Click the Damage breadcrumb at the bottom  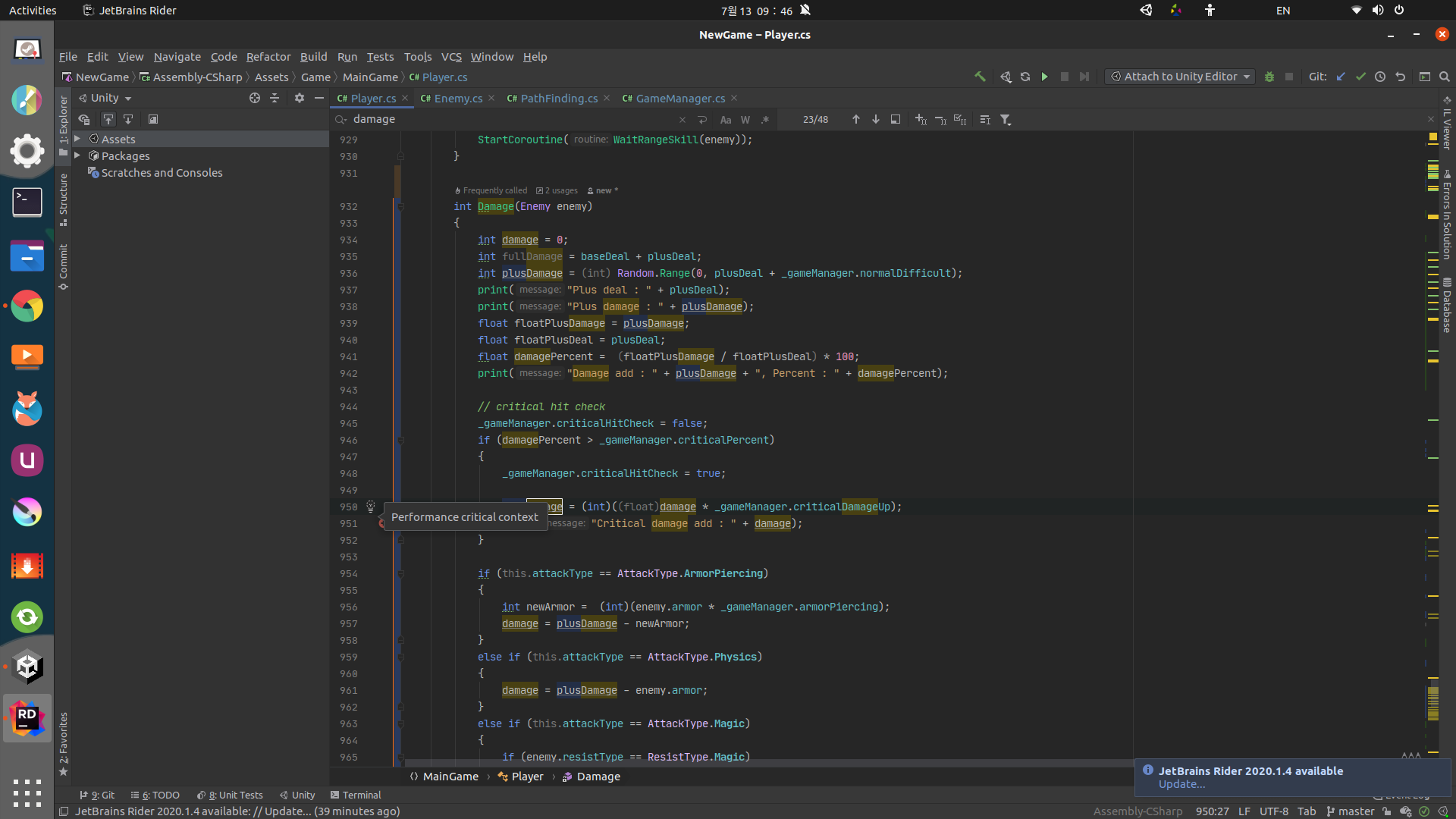591,777
